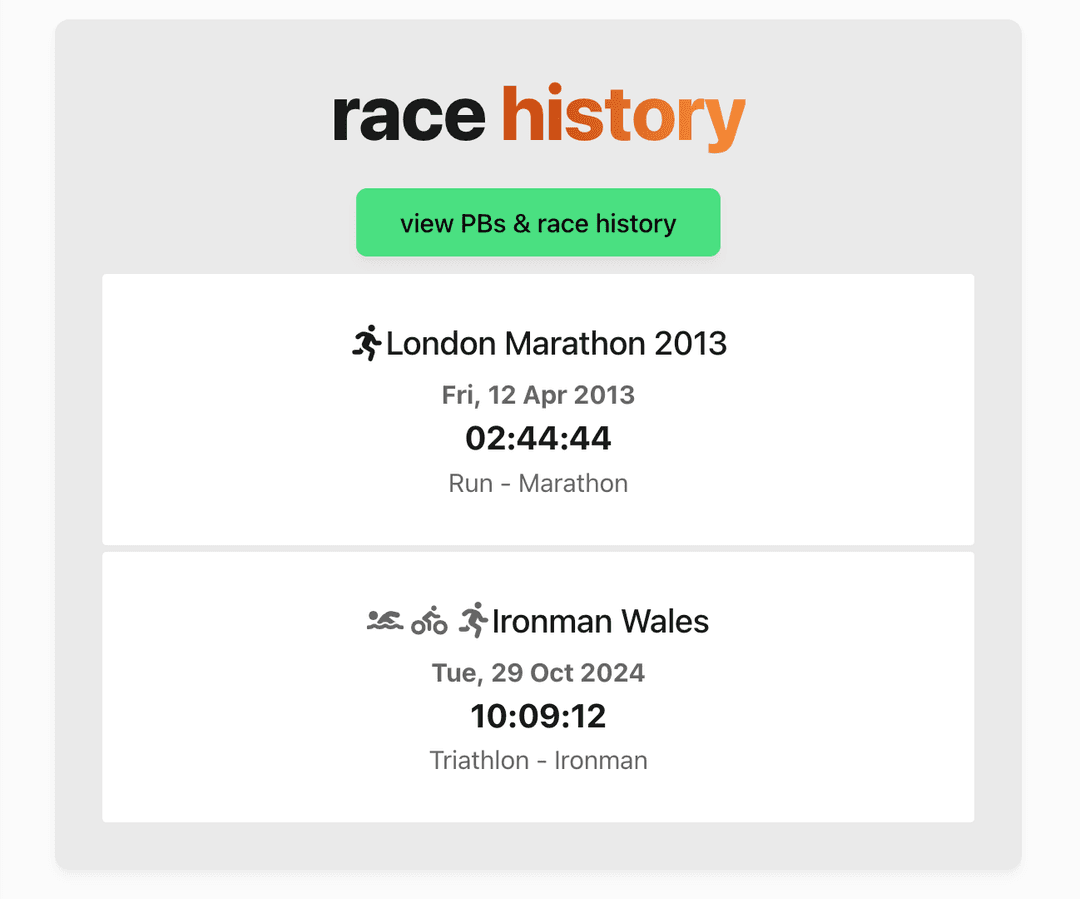The width and height of the screenshot is (1080, 899).
Task: Click the year 2013 in marathon title
Action: pyautogui.click(x=690, y=344)
